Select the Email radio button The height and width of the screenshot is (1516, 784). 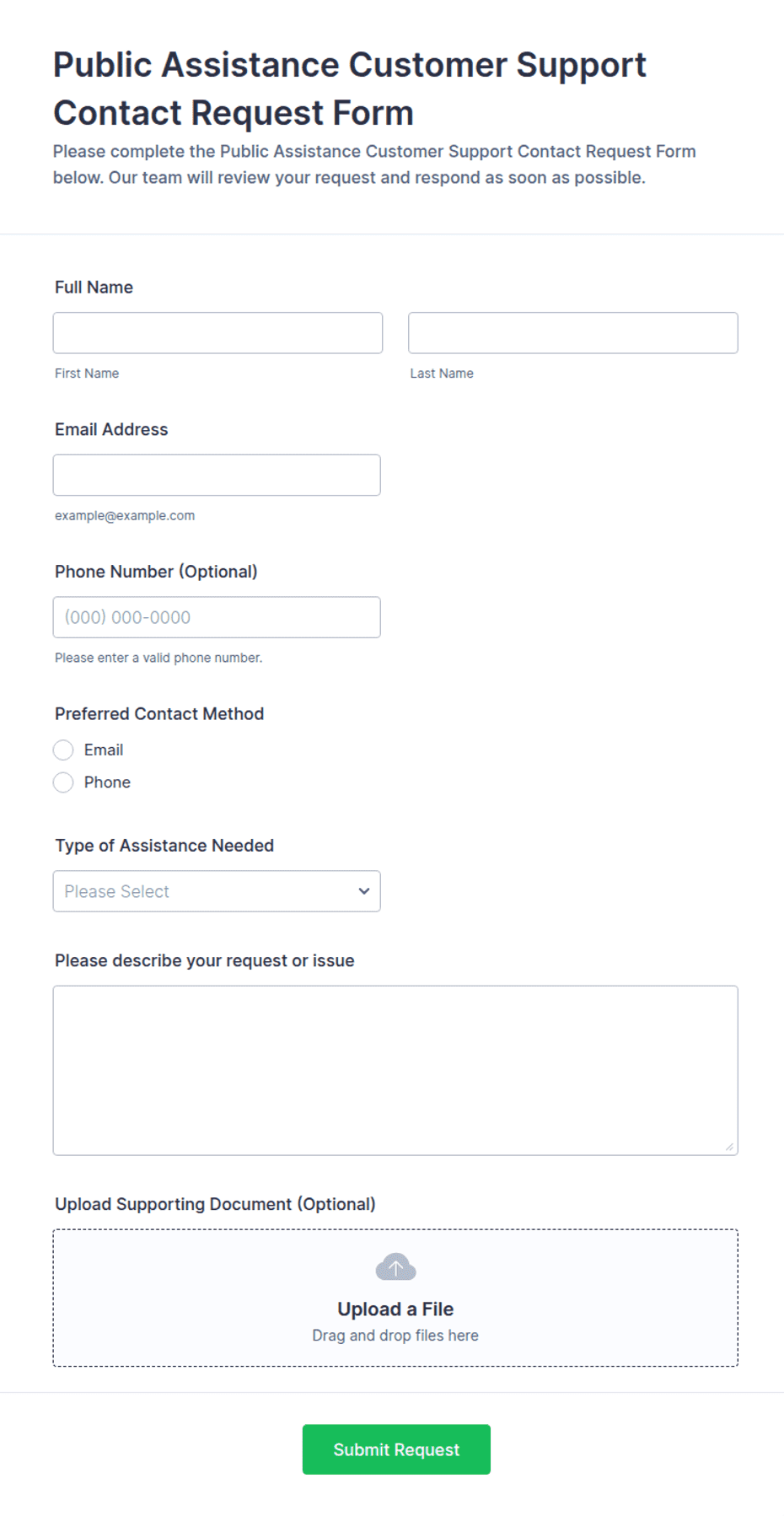63,750
